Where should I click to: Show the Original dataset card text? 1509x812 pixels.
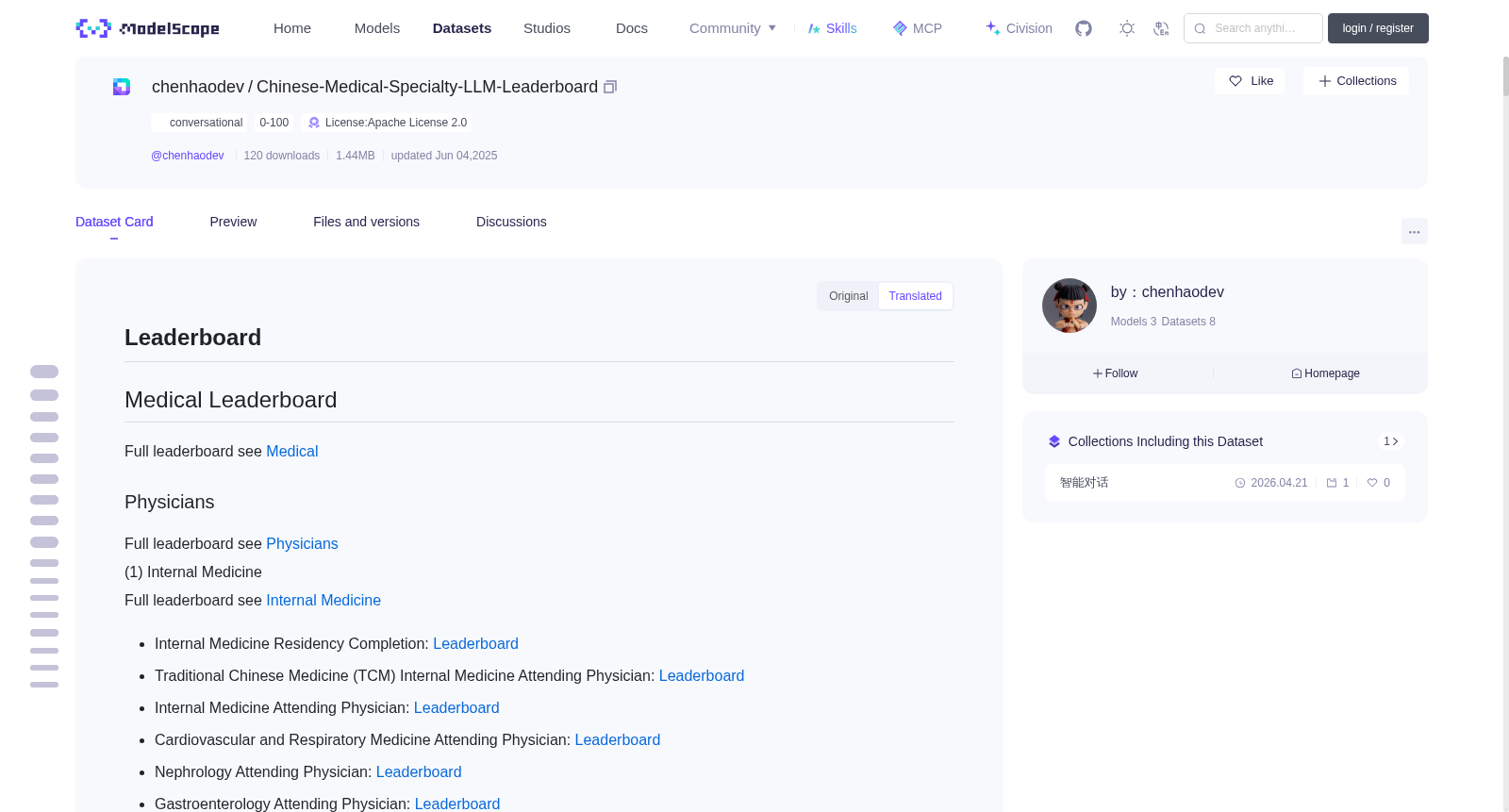point(849,296)
